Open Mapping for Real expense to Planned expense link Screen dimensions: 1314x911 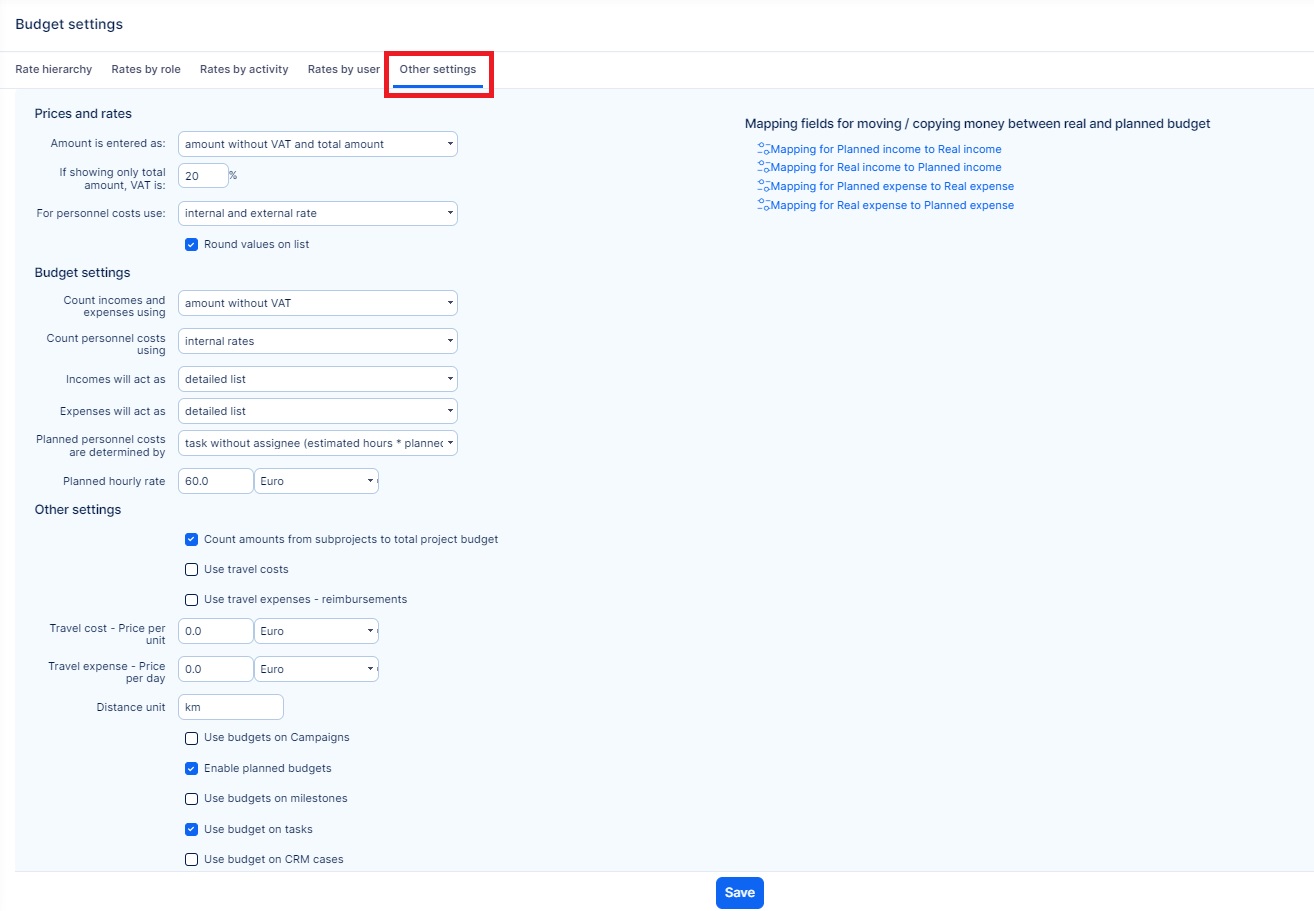(891, 205)
